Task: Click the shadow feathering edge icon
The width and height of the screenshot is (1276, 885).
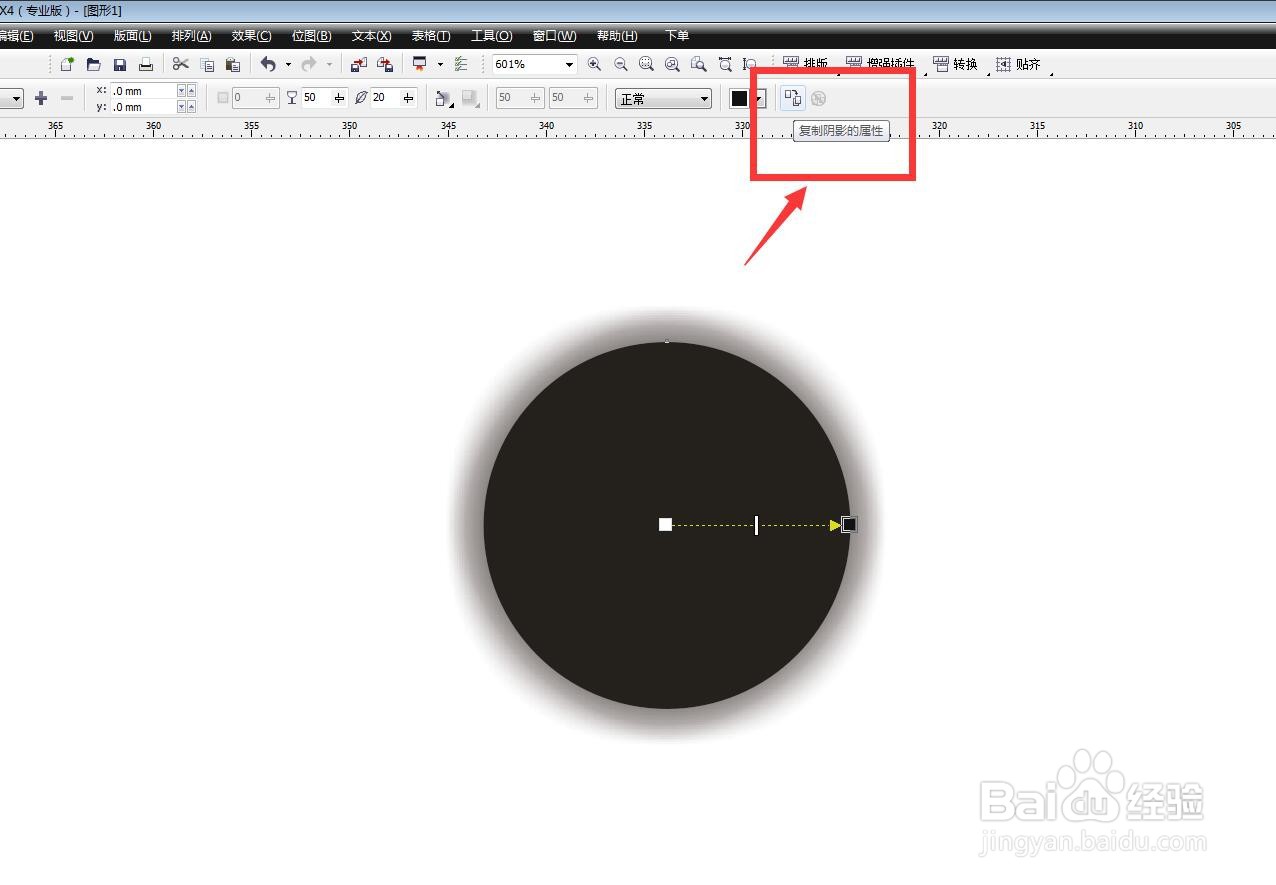Action: [x=470, y=98]
